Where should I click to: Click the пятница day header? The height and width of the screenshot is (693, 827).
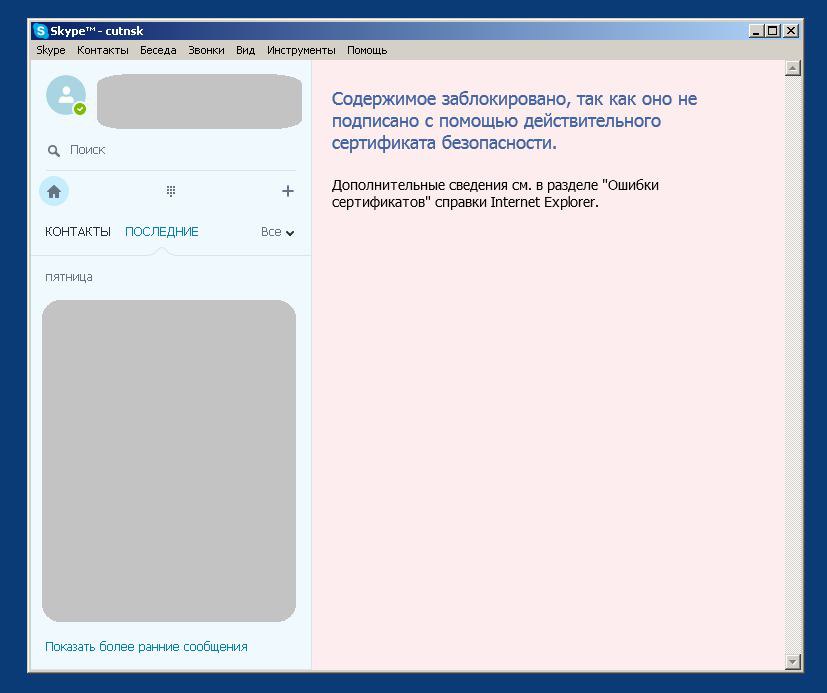tap(69, 277)
